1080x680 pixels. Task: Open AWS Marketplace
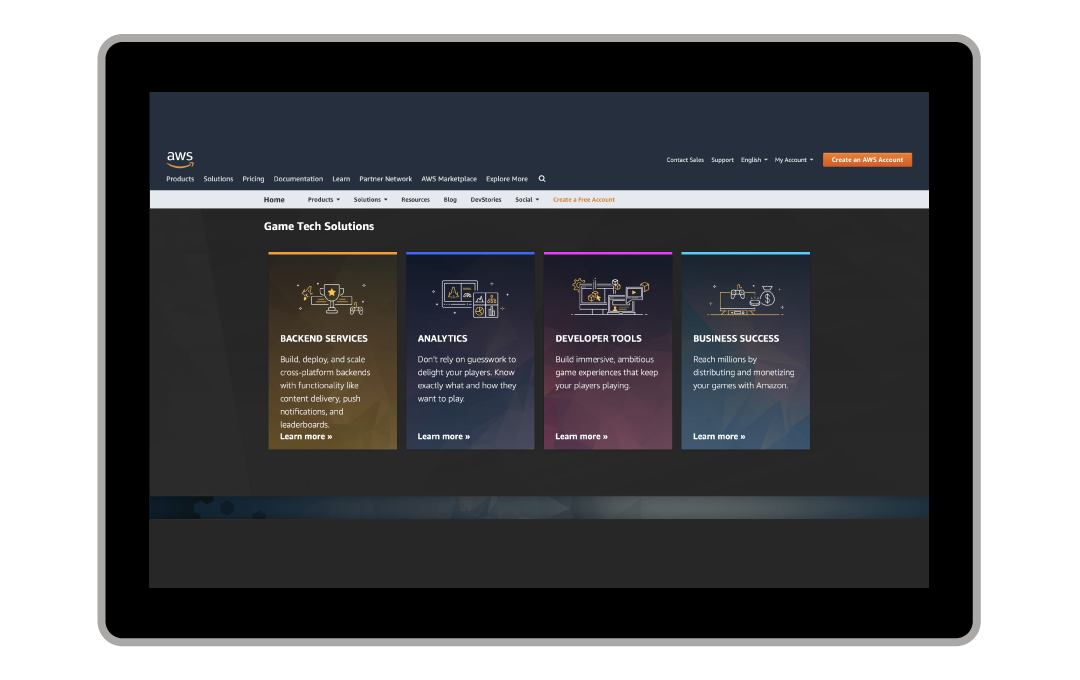coord(449,179)
